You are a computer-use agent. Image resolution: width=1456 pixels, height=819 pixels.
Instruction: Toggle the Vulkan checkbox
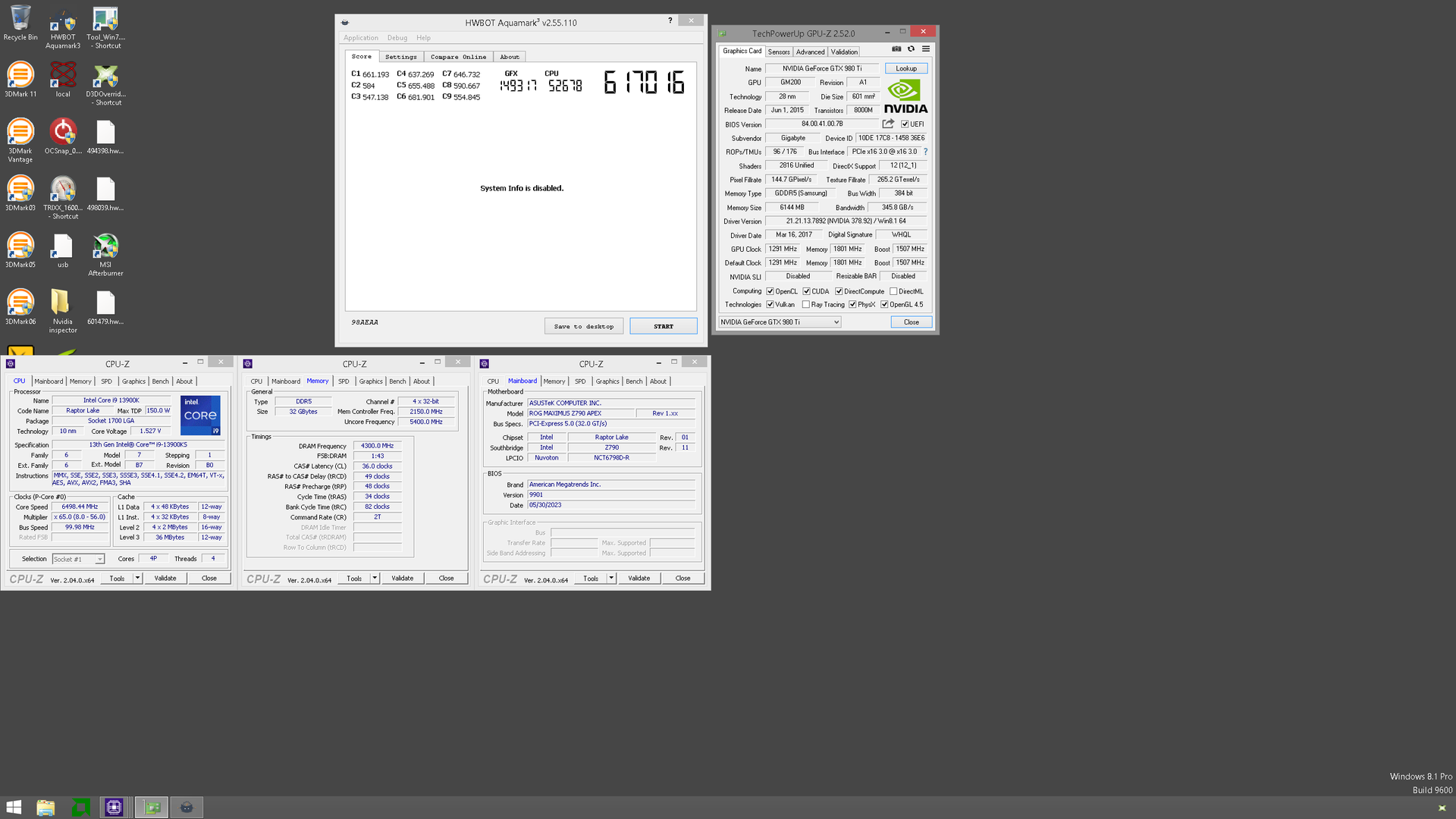point(770,305)
